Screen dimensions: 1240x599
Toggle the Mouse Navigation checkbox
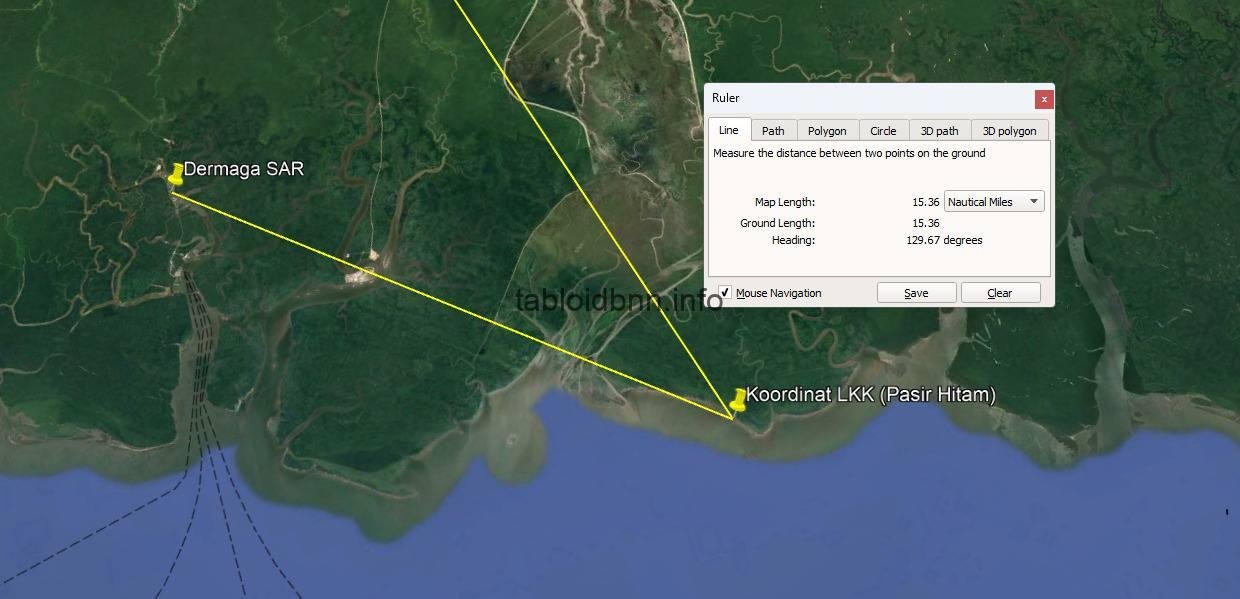tap(725, 293)
